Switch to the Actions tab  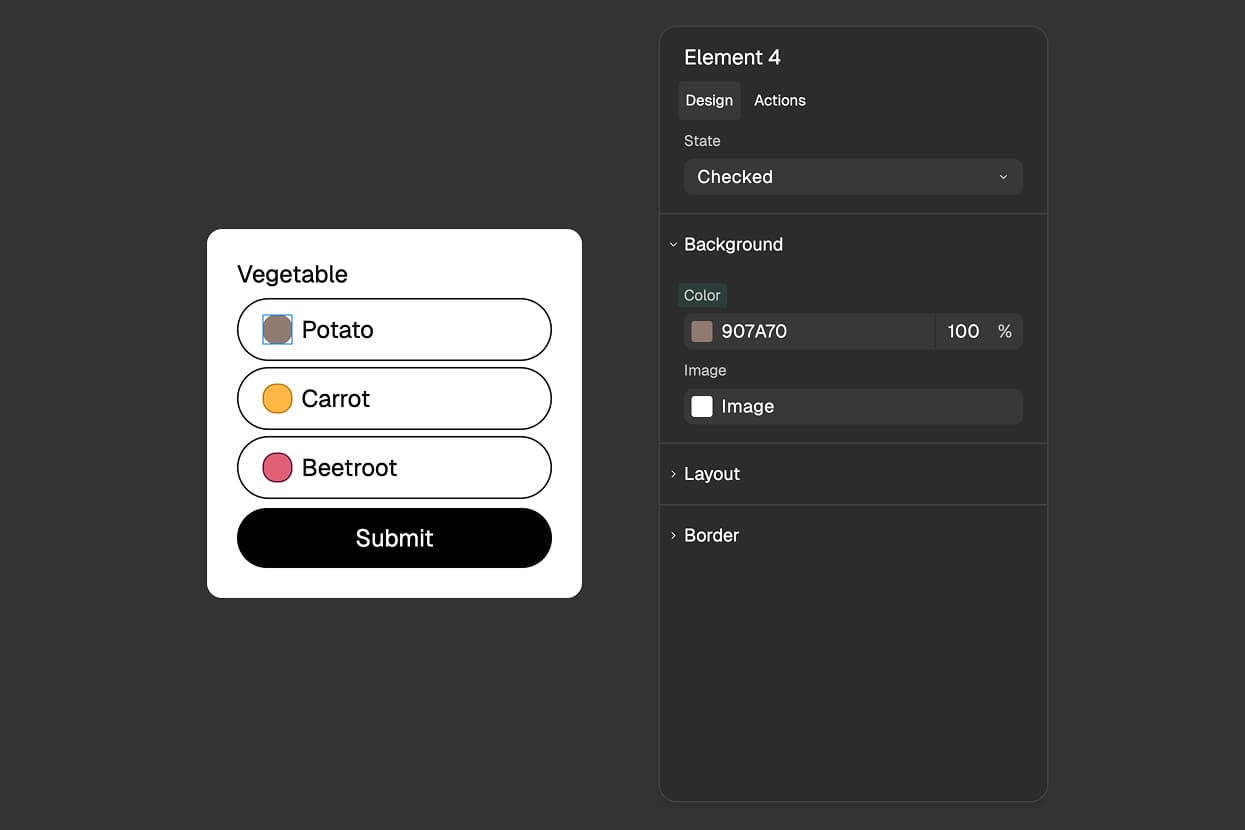[779, 100]
